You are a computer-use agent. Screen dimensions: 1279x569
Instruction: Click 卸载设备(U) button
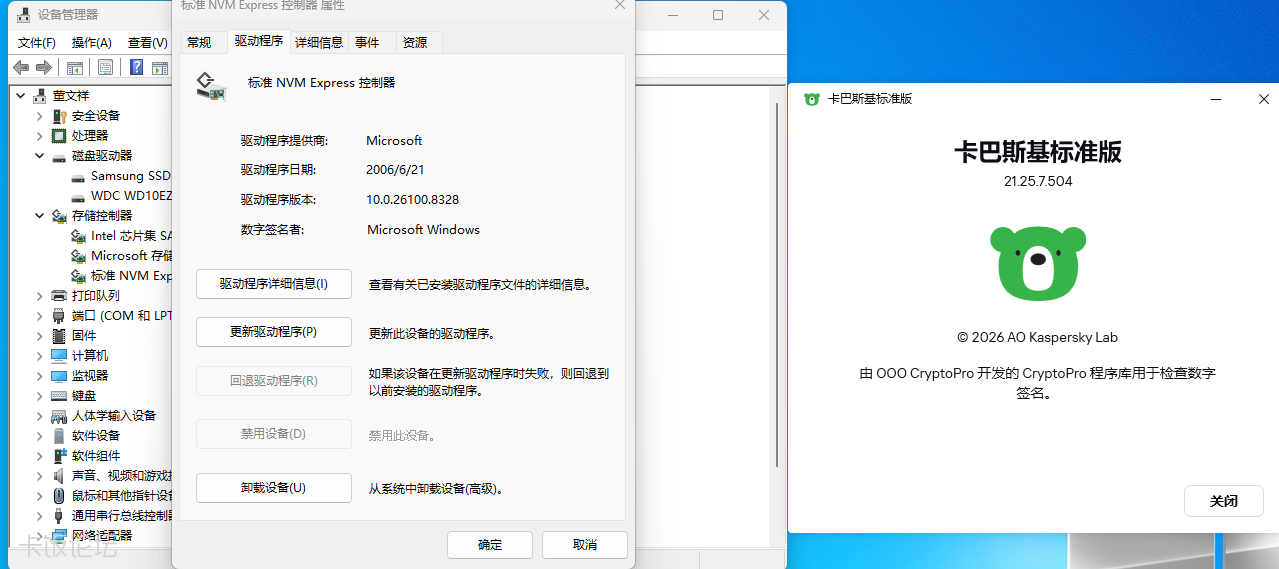pyautogui.click(x=274, y=488)
